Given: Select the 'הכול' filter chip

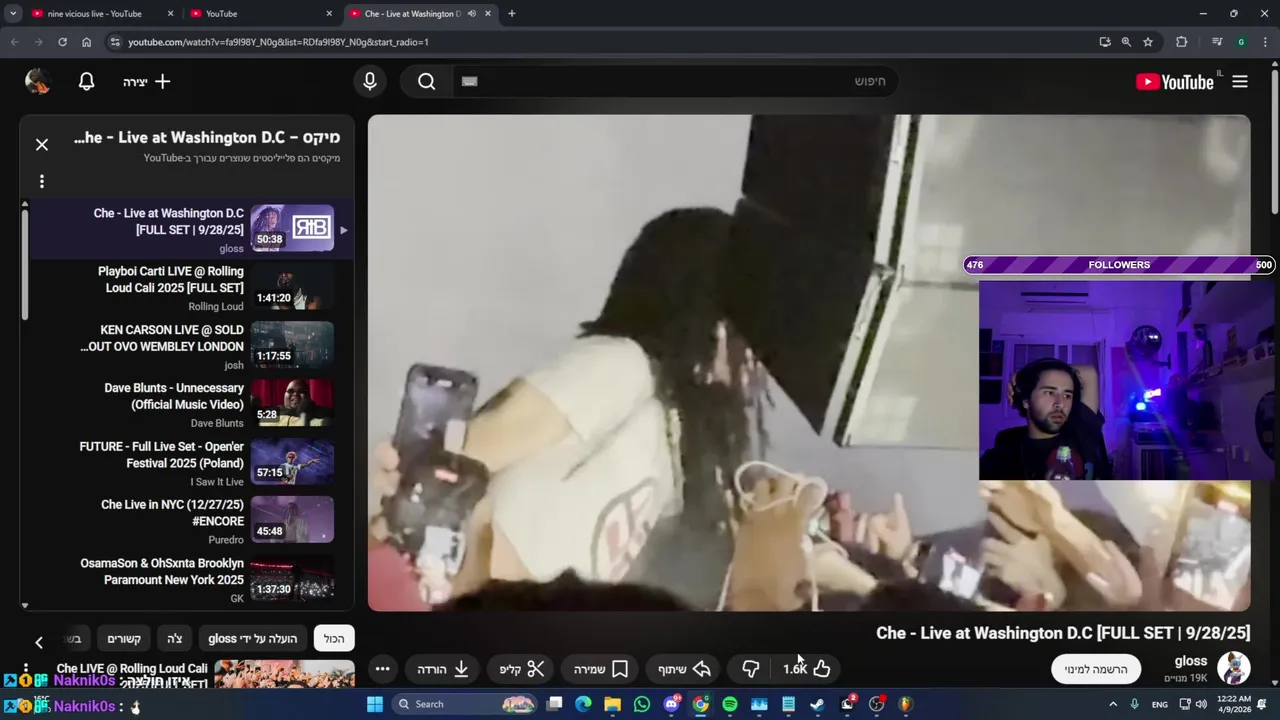Looking at the screenshot, I should (334, 639).
